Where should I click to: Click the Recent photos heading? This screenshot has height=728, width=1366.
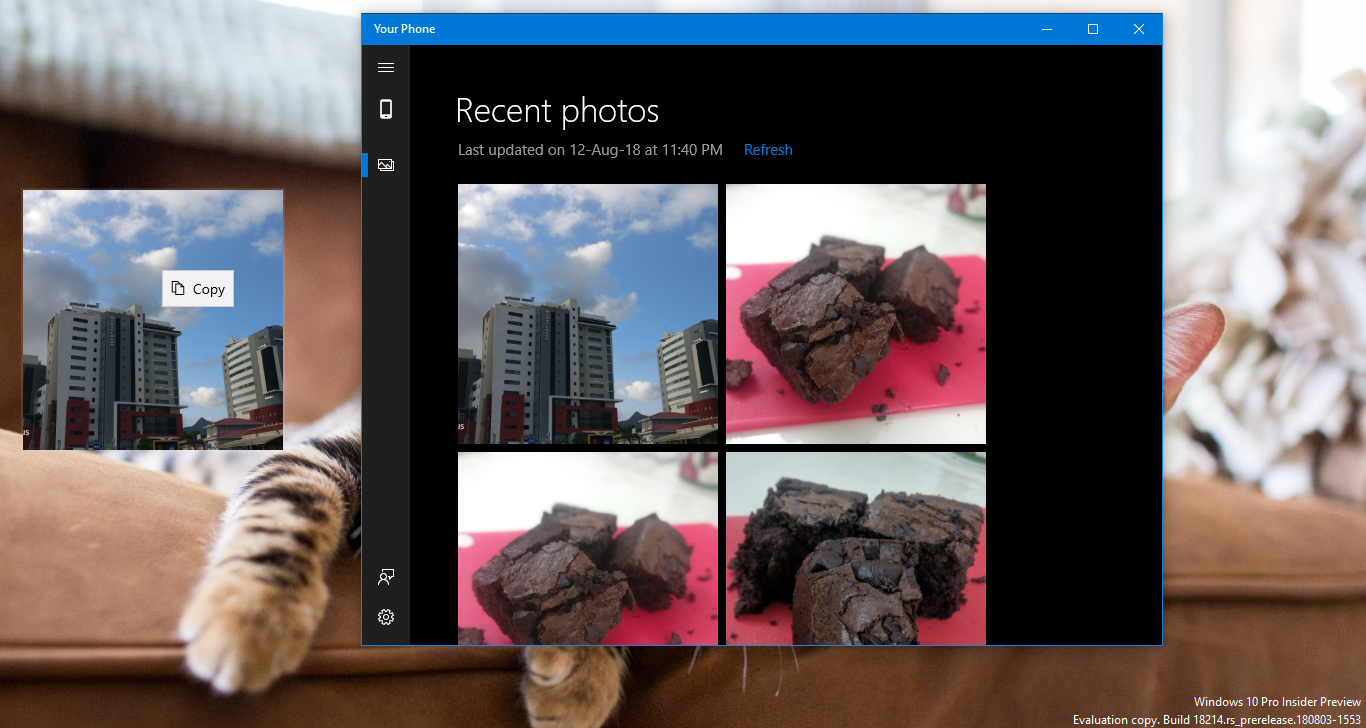[x=557, y=111]
